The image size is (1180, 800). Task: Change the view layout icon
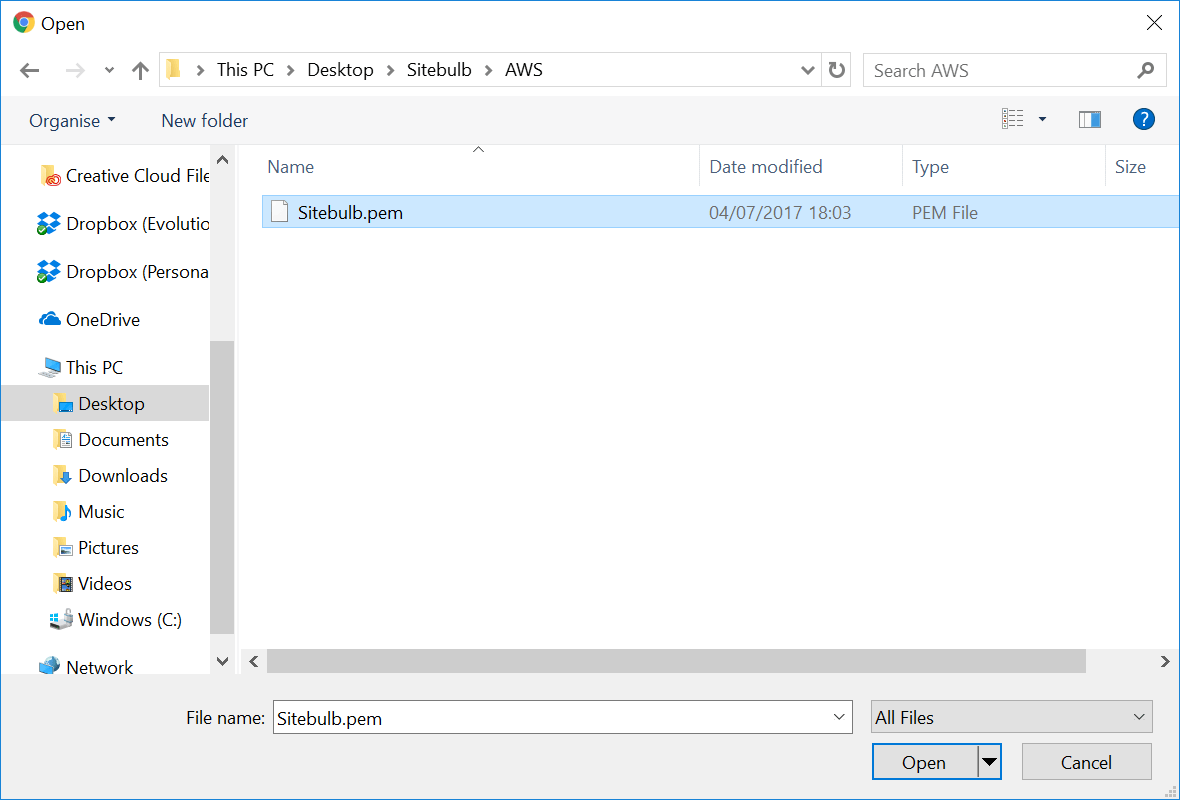[1013, 119]
